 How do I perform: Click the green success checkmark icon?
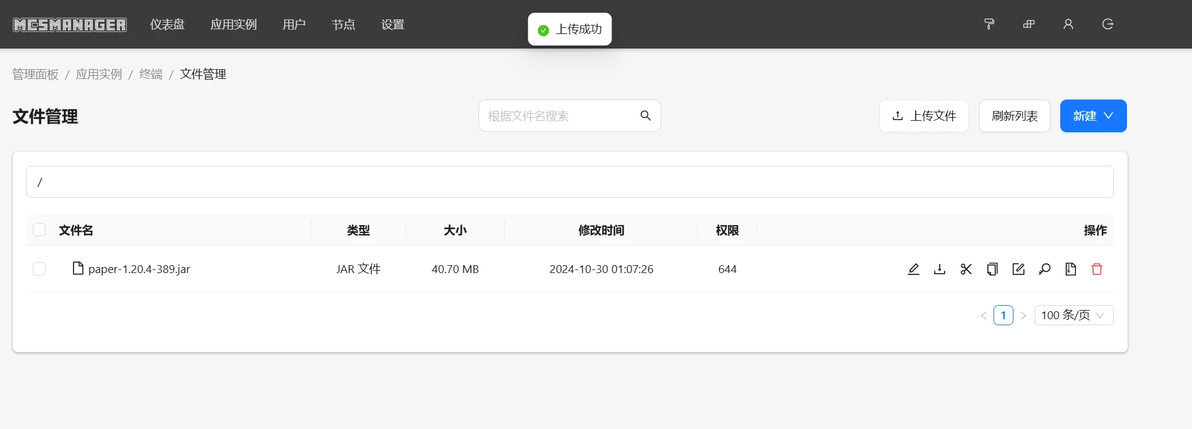pos(543,30)
